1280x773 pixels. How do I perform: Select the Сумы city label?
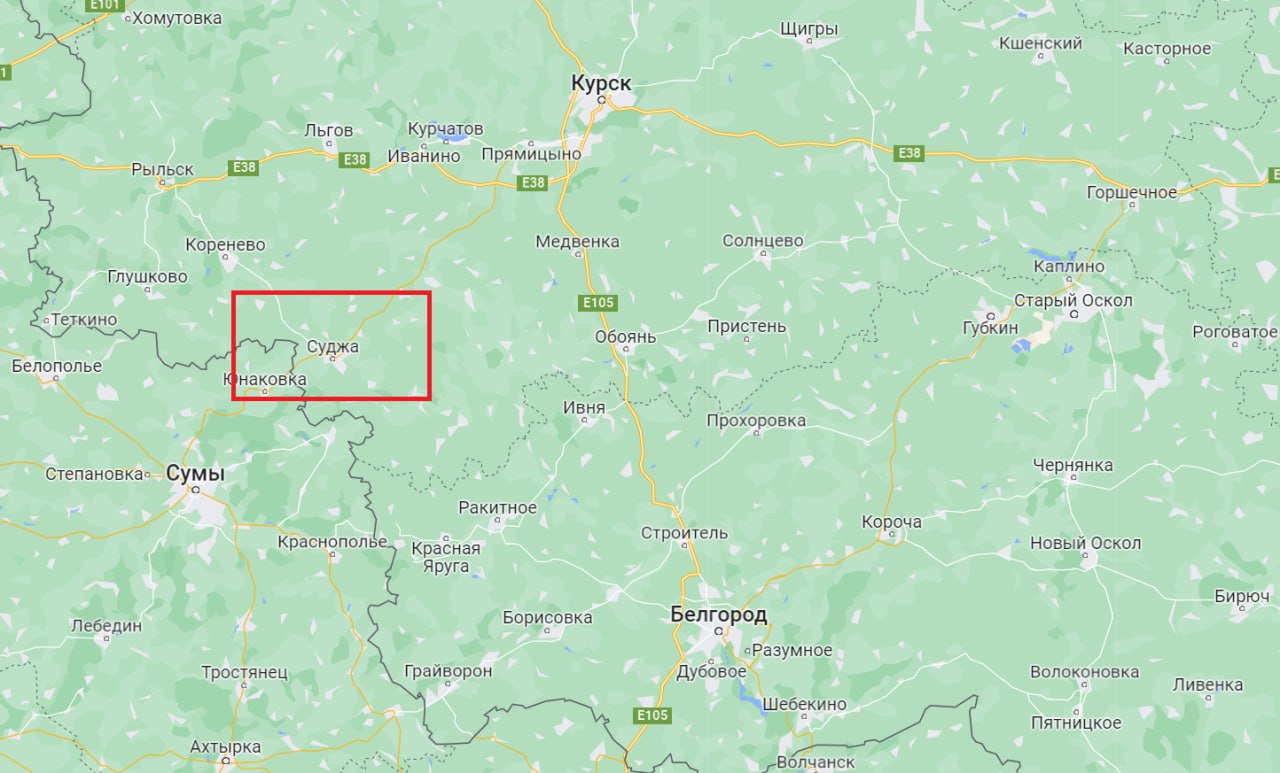click(195, 473)
